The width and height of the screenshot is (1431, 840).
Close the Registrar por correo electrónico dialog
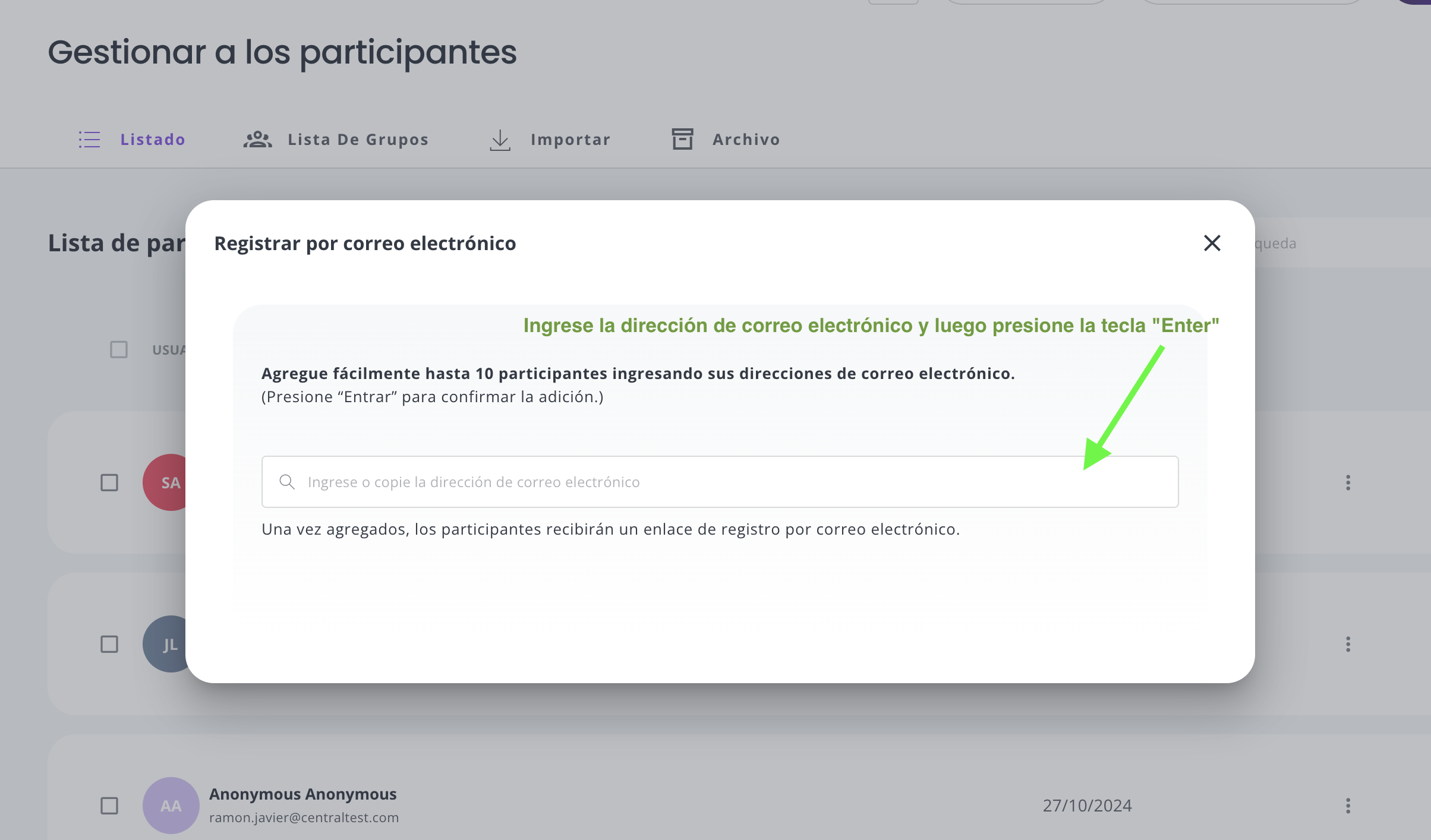tap(1212, 243)
